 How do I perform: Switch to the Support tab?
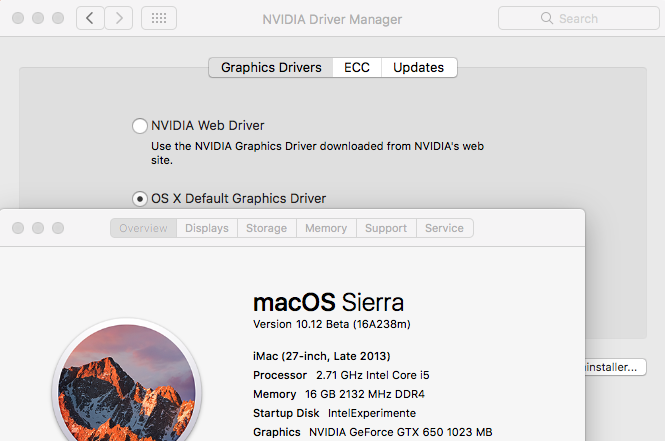[x=386, y=228]
